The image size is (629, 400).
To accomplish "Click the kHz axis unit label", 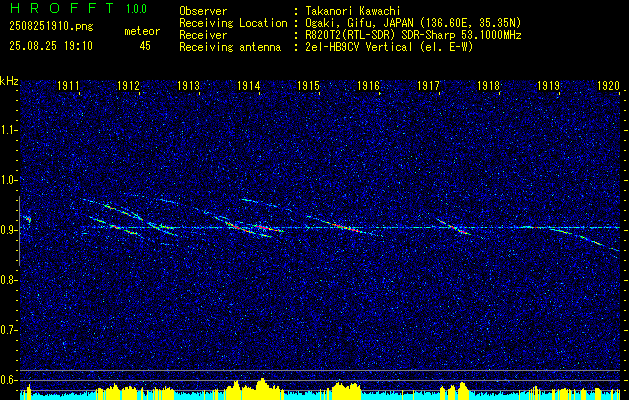I will (x=9, y=81).
